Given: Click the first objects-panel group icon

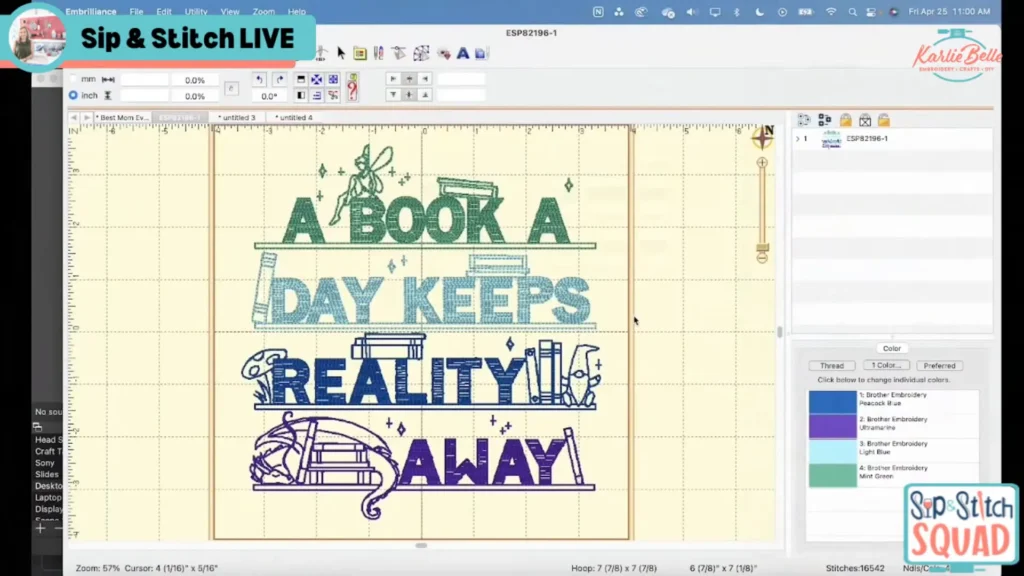Looking at the screenshot, I should 804,120.
